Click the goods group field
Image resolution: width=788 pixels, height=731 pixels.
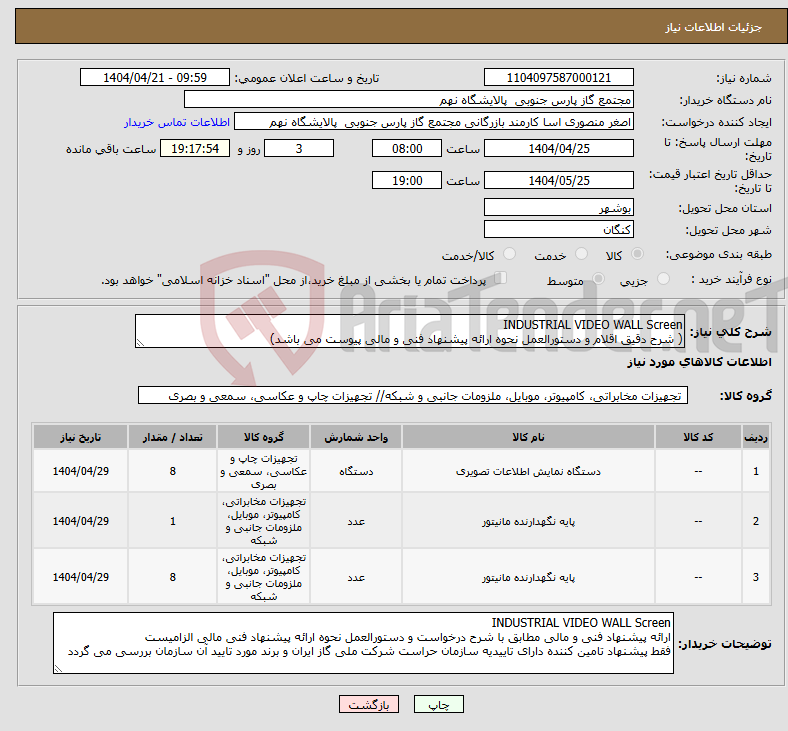(x=413, y=395)
